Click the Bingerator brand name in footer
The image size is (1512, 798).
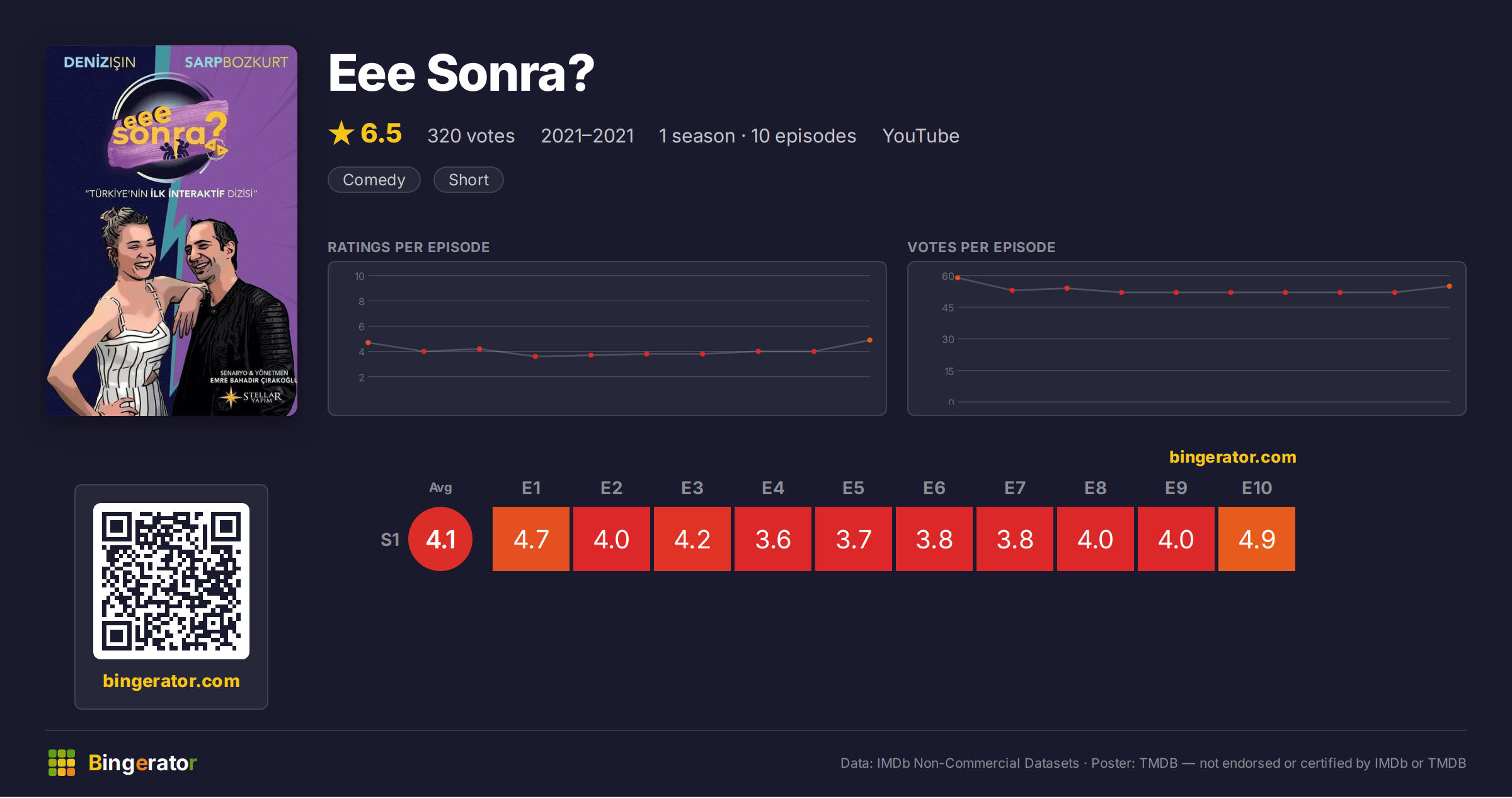point(142,763)
